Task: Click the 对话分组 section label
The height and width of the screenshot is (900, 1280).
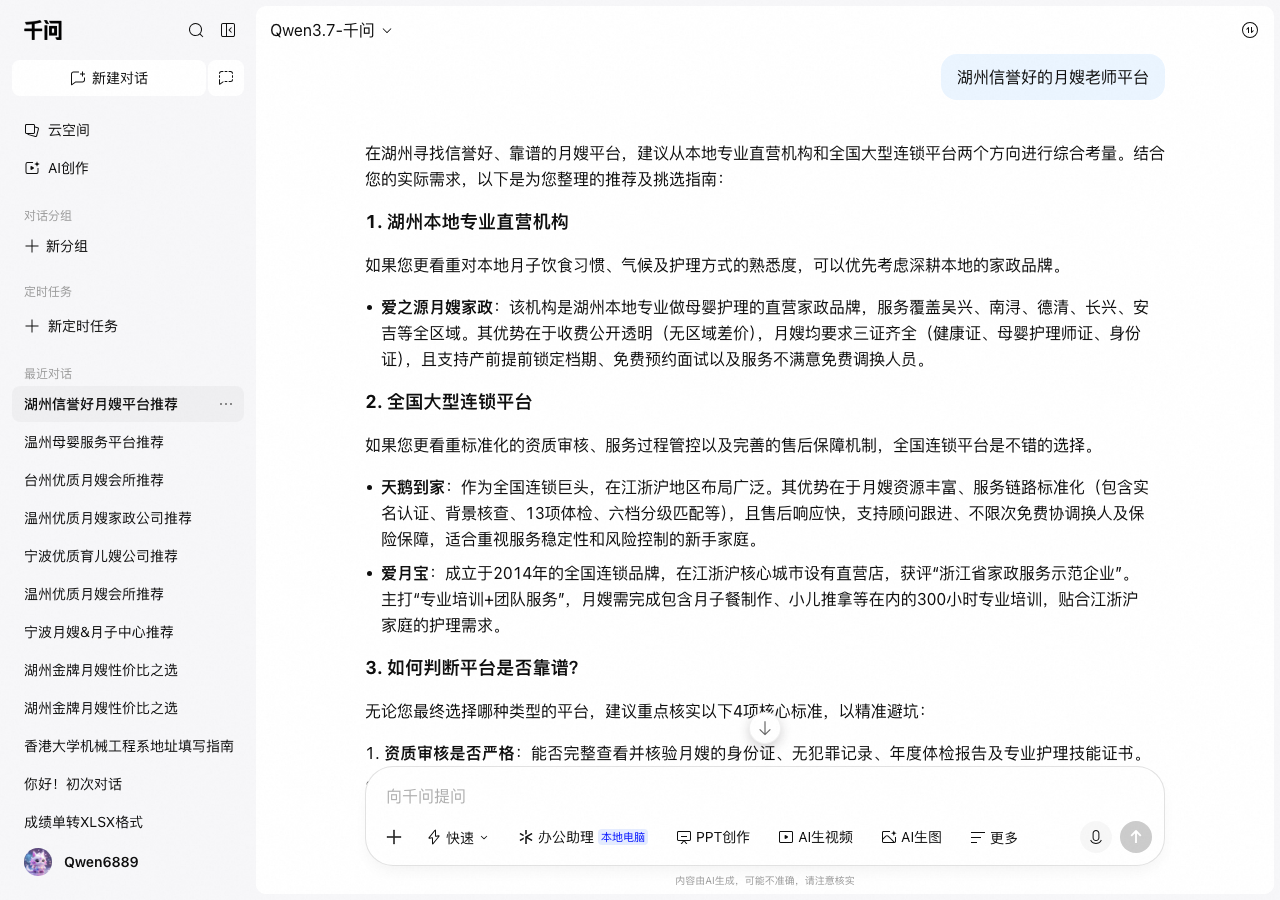Action: [48, 215]
